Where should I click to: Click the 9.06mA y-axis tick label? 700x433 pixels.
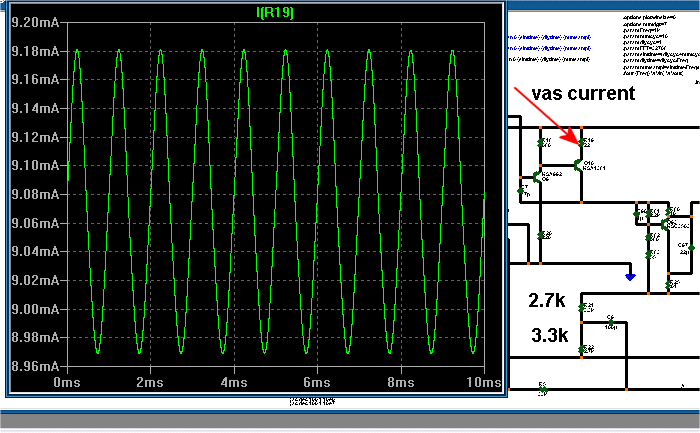pyautogui.click(x=35, y=223)
